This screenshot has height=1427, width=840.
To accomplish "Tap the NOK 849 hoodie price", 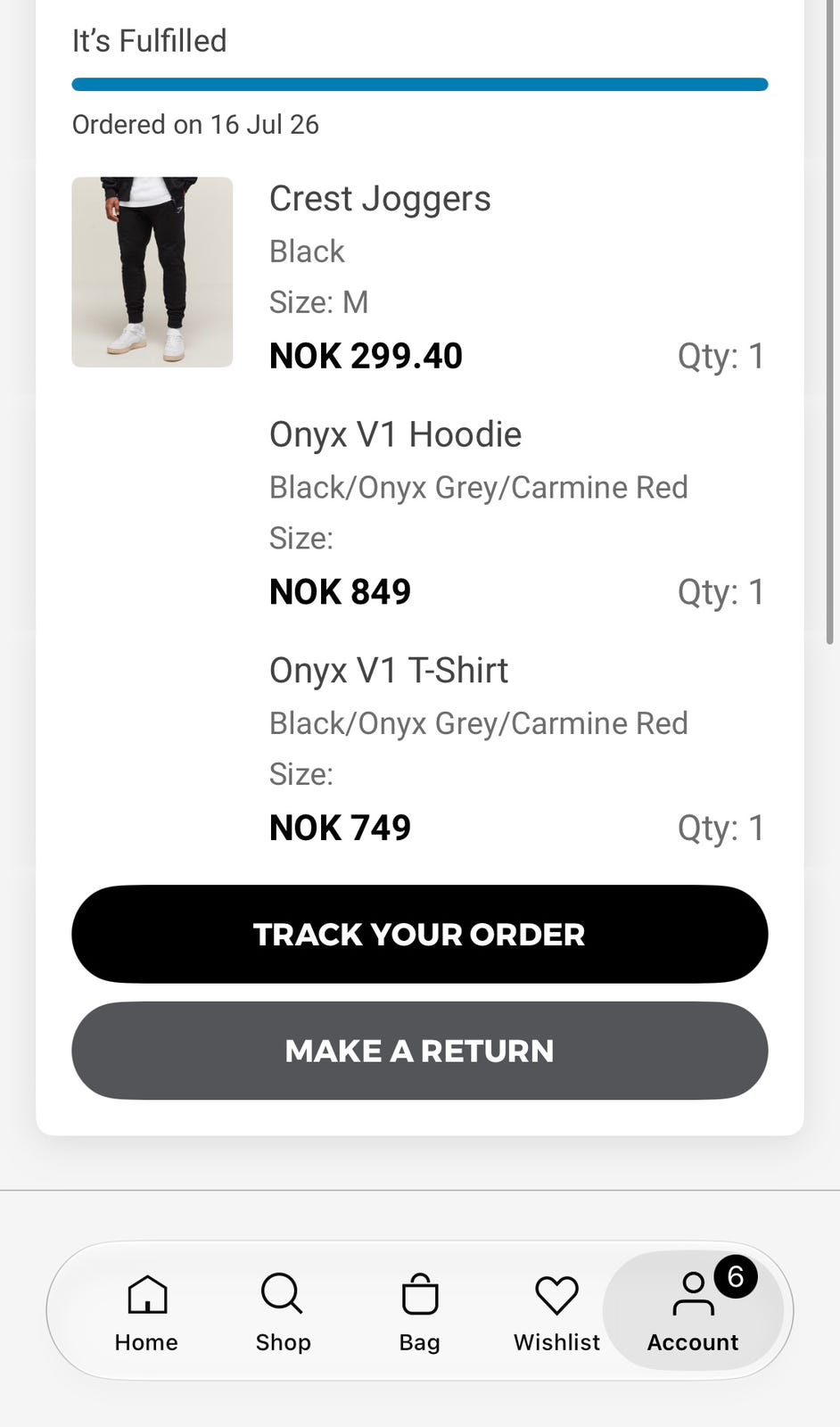I will (341, 592).
